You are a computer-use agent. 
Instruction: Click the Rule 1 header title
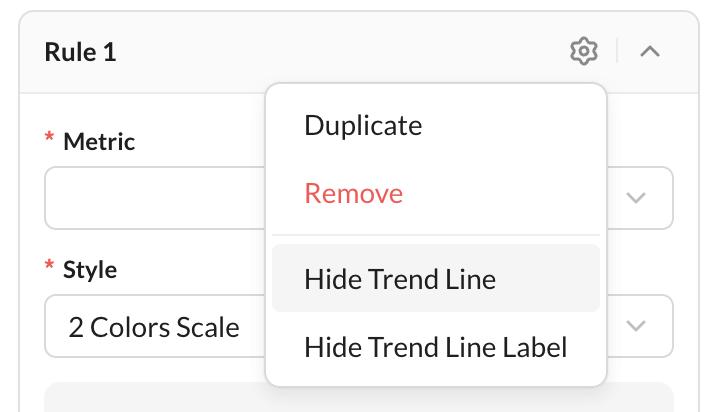click(x=80, y=52)
